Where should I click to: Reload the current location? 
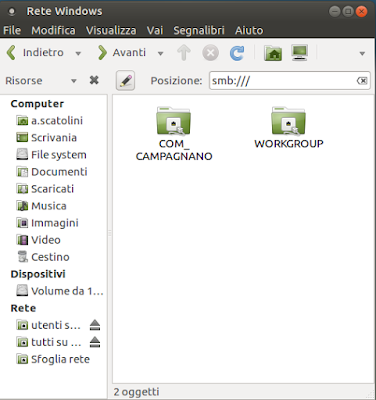tap(237, 53)
